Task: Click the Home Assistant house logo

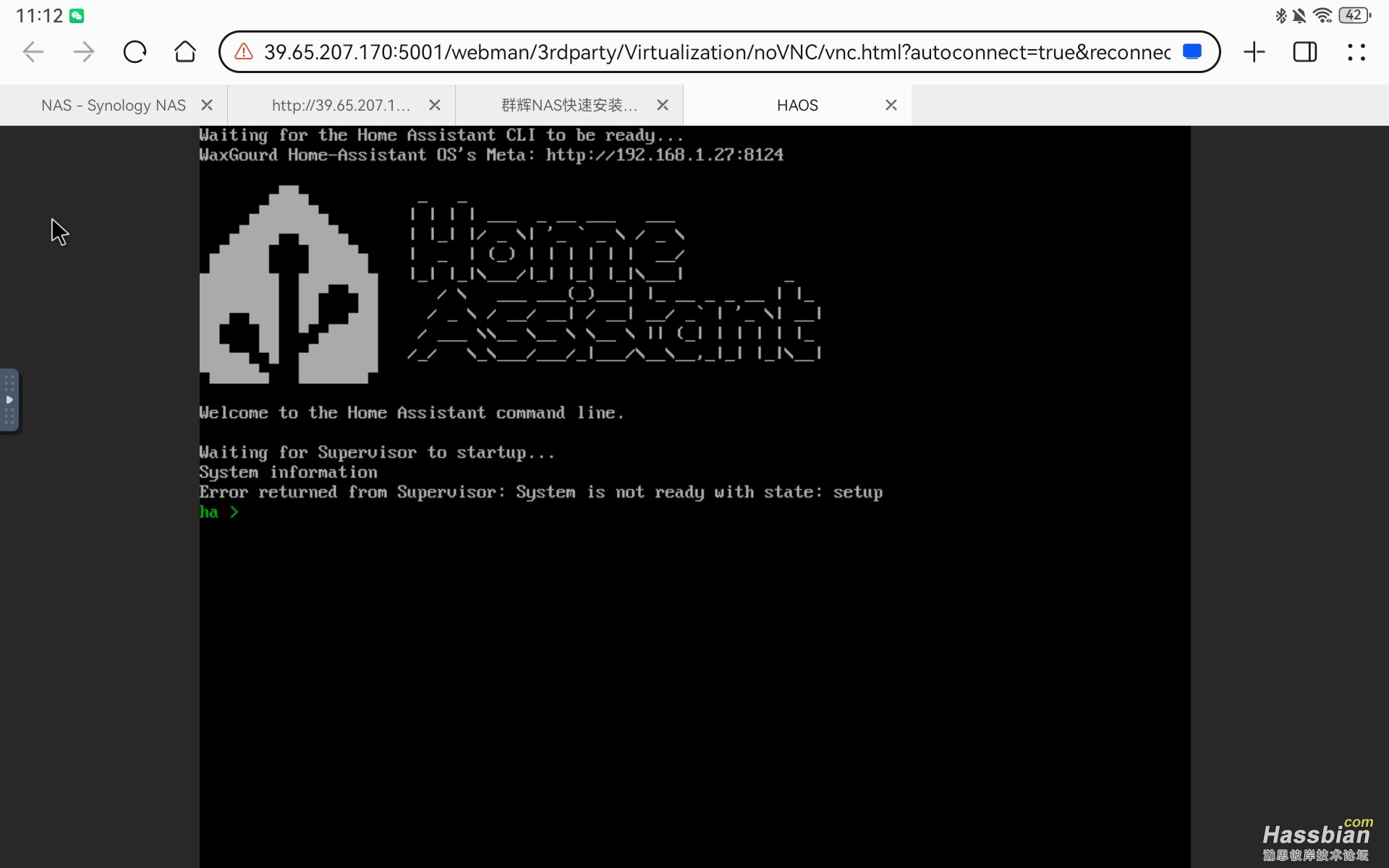Action: (289, 284)
